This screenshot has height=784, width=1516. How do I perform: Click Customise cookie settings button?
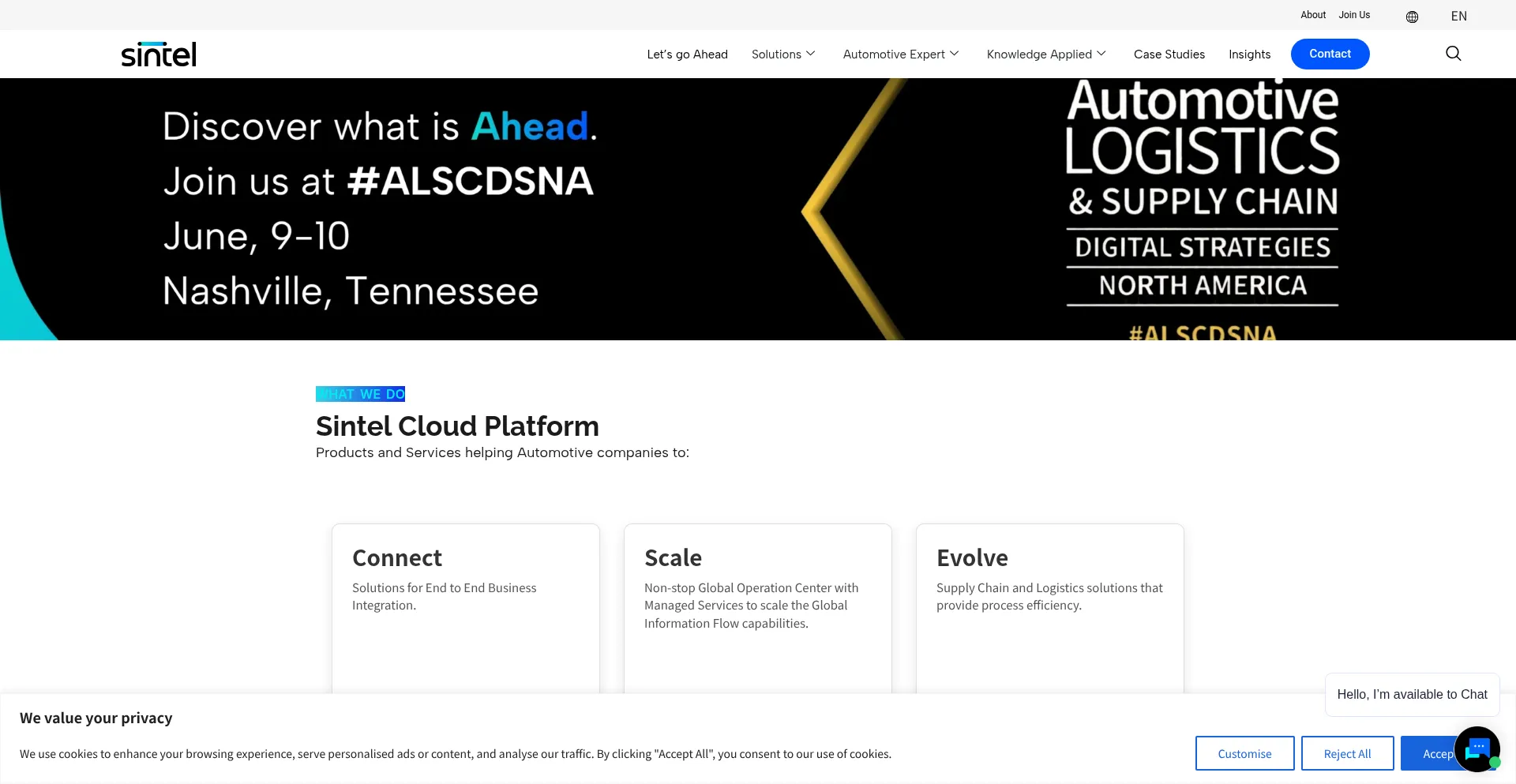point(1244,753)
